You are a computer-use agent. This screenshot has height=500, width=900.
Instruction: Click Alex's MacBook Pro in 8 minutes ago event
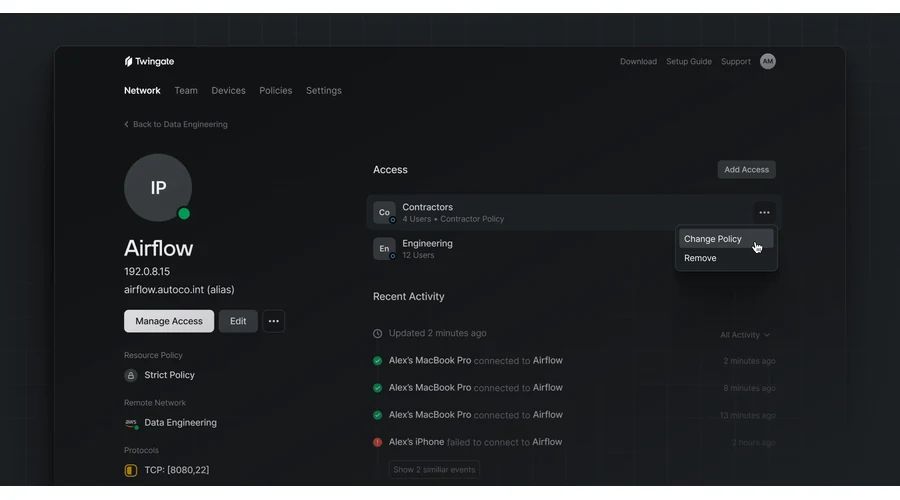pyautogui.click(x=430, y=387)
